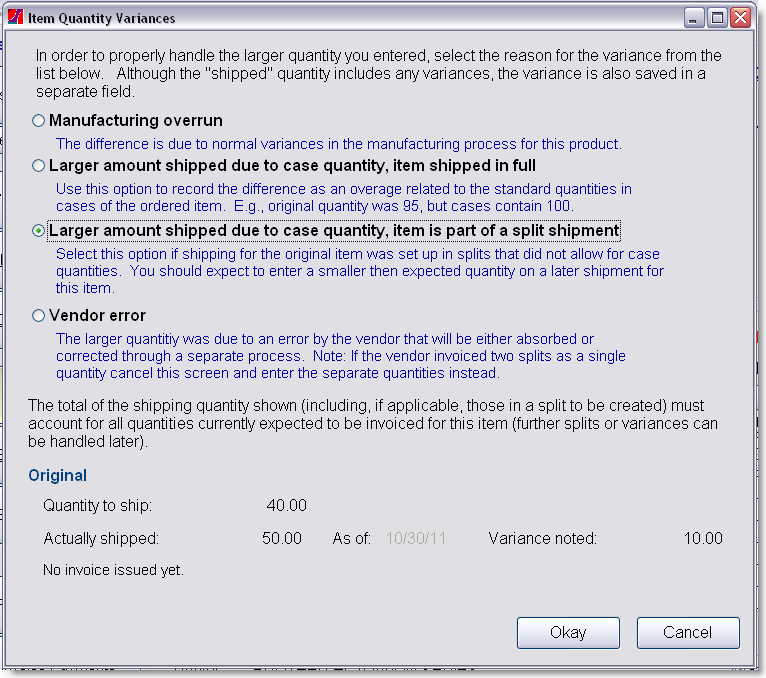Image resolution: width=766 pixels, height=678 pixels.
Task: Click the Actually shipped value 50.00
Action: click(282, 538)
